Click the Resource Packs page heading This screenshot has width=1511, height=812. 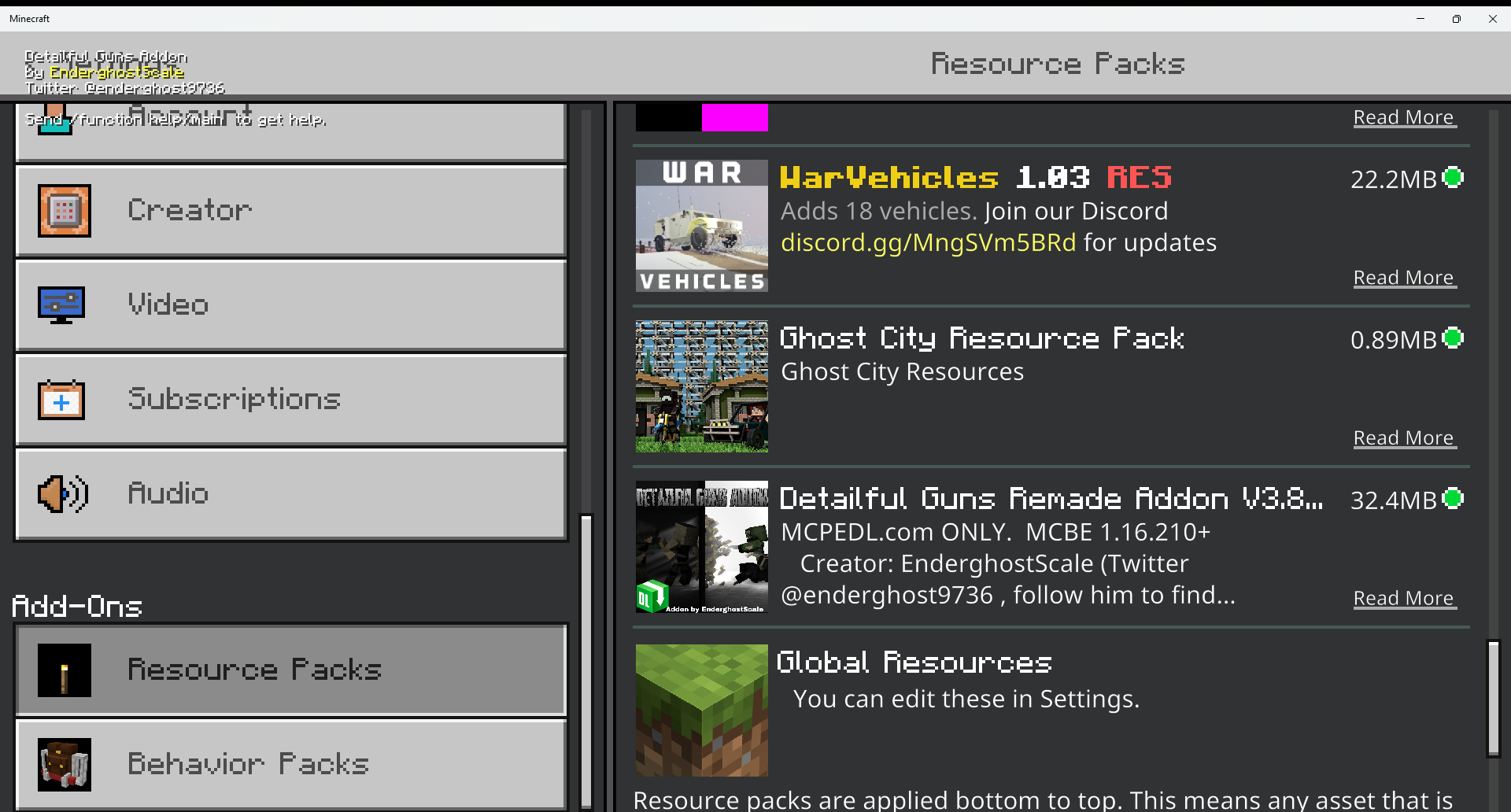tap(1058, 64)
